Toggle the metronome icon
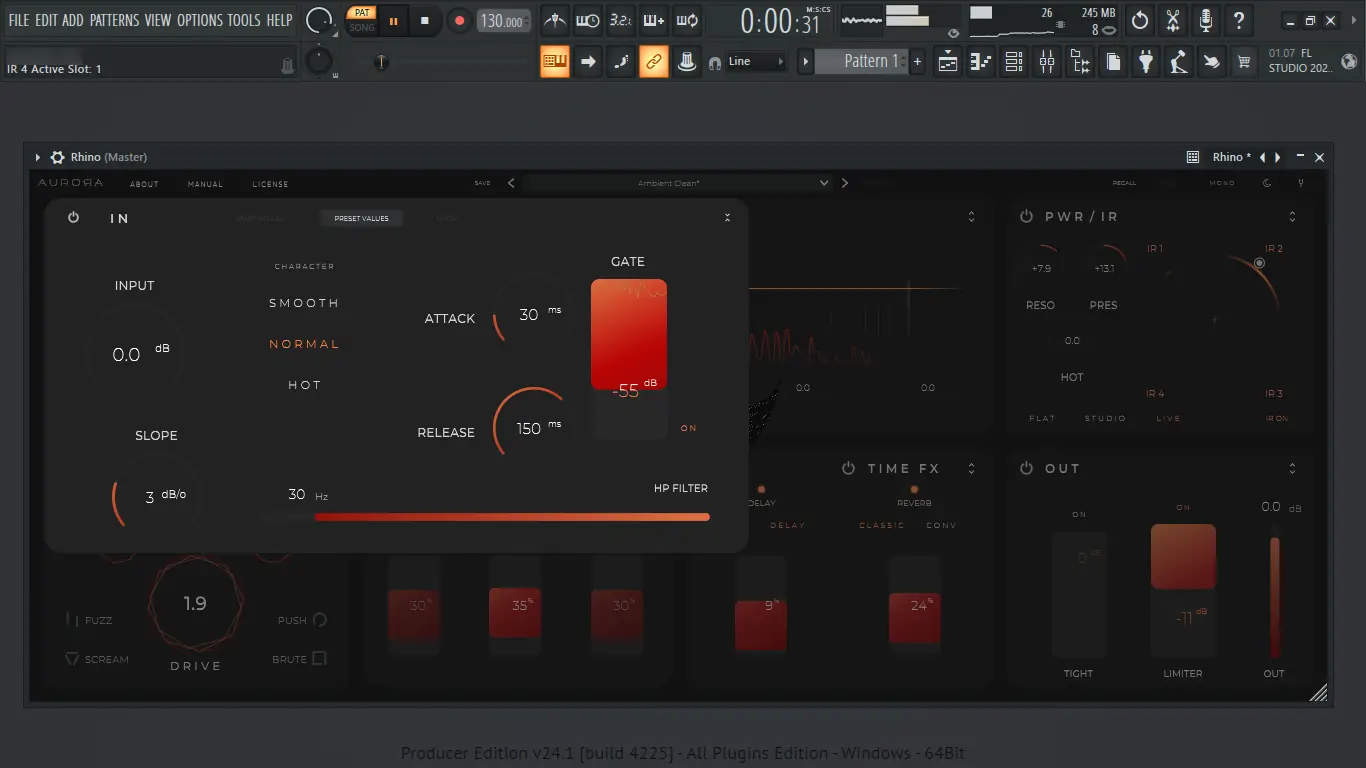This screenshot has width=1366, height=768. click(x=555, y=20)
